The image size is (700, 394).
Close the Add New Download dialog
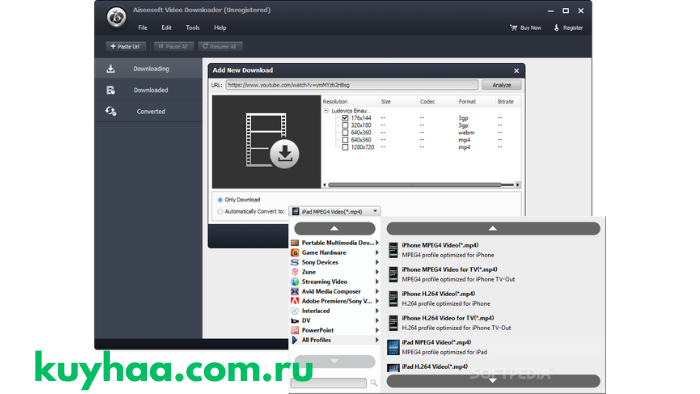(x=517, y=71)
